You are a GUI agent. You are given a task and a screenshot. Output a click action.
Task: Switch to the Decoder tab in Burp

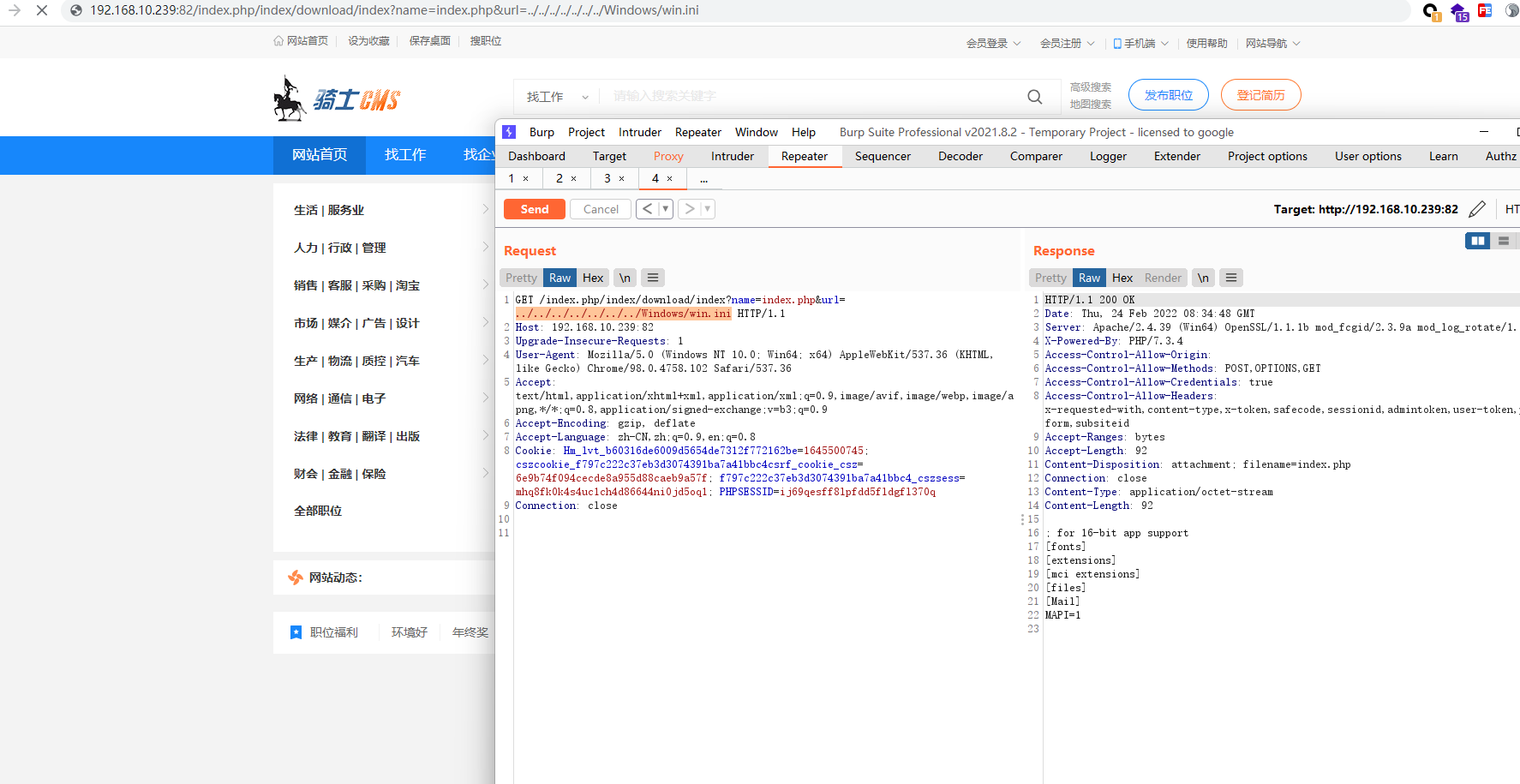[960, 156]
